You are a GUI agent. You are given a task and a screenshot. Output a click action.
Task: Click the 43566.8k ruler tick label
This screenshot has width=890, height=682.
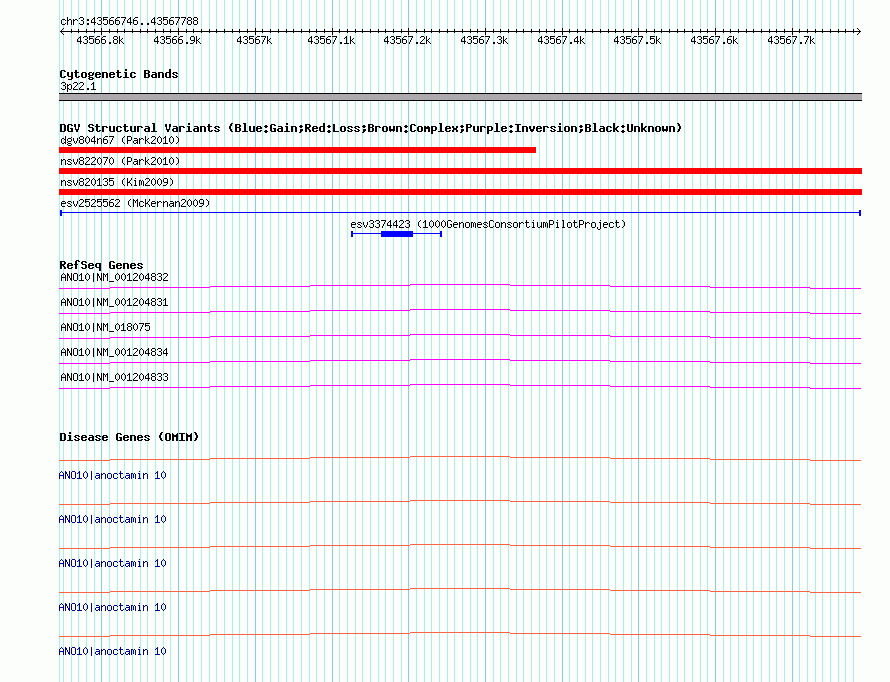(100, 41)
